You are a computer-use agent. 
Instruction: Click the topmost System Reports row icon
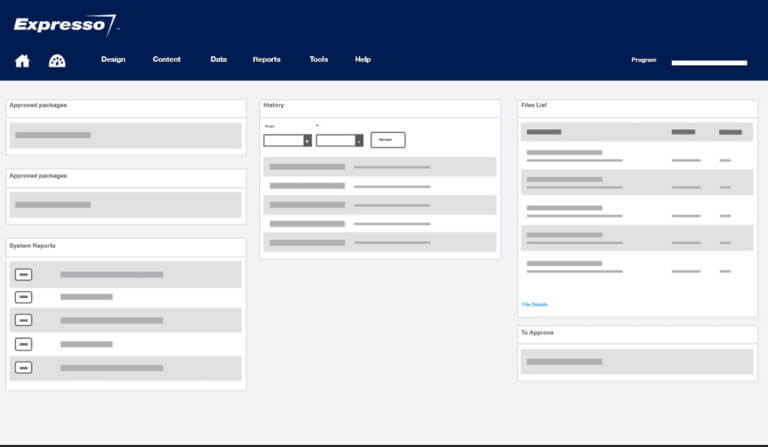[x=24, y=274]
